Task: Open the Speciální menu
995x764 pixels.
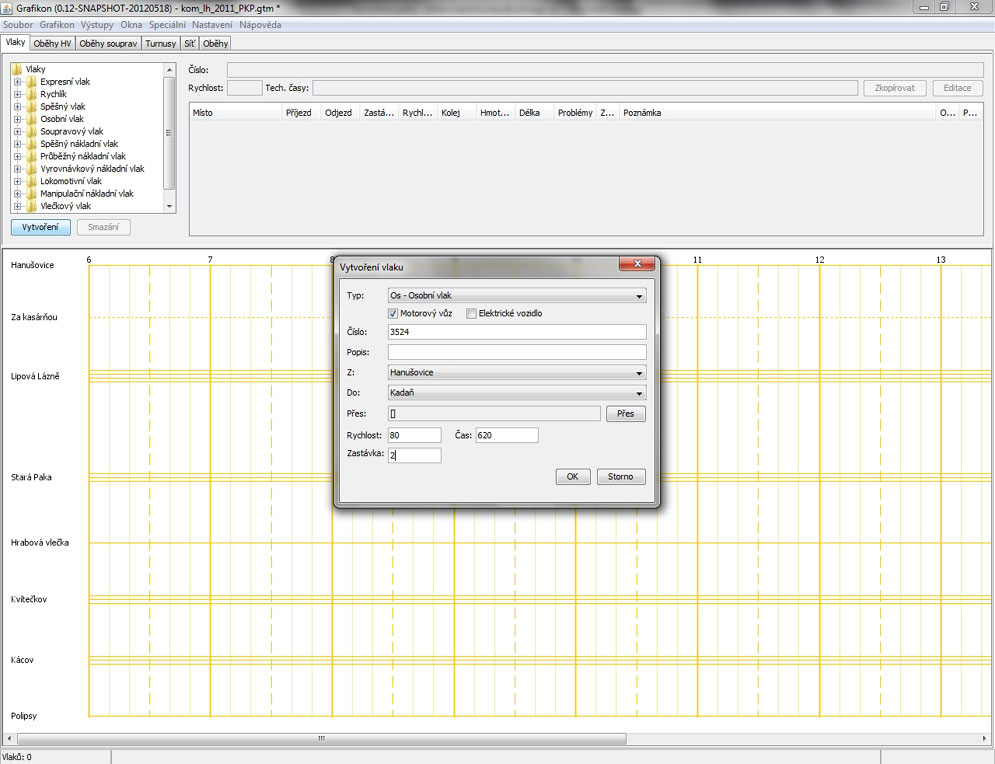Action: (168, 25)
